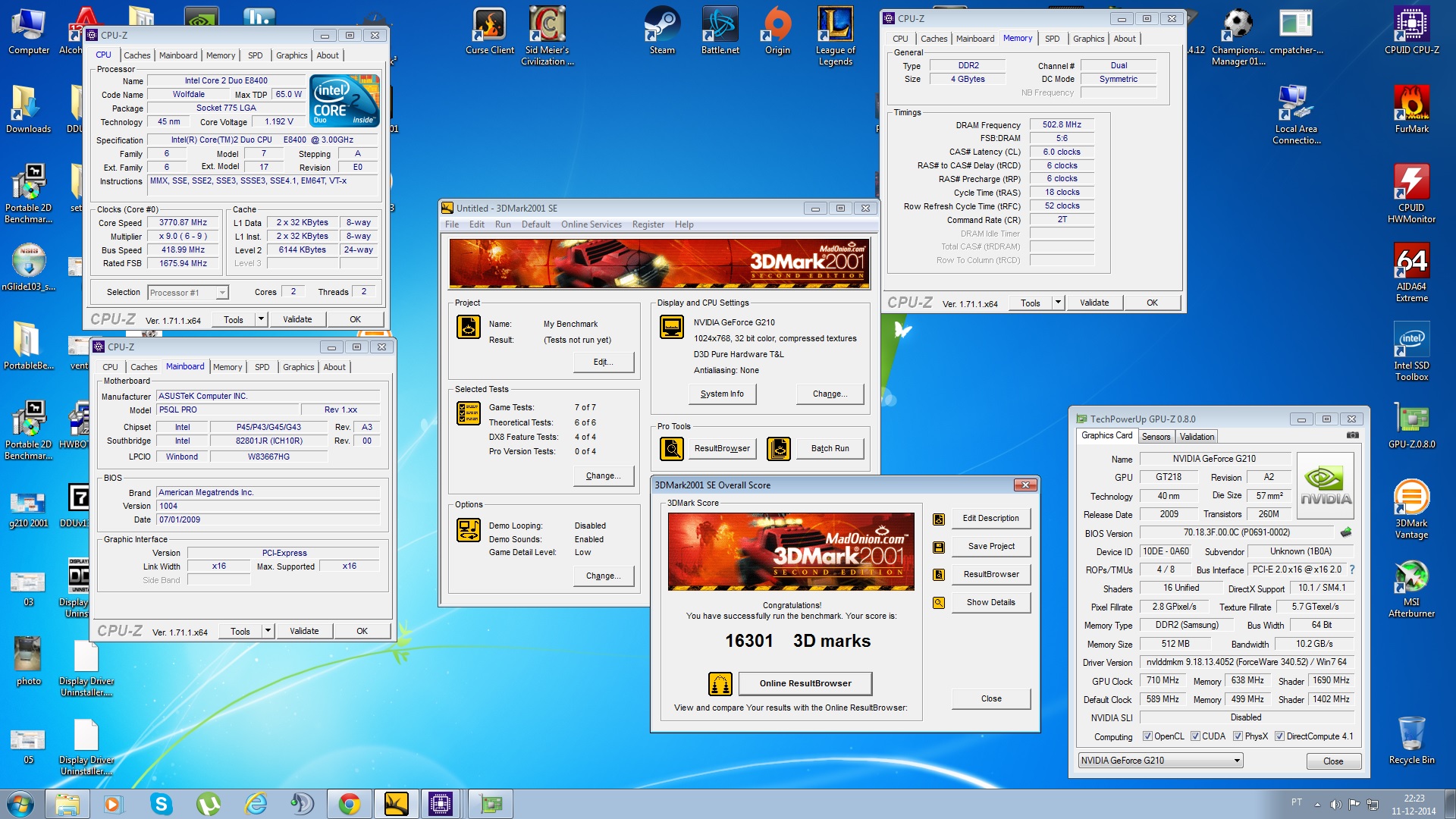Click the NVIDIA logo in GPU-Z
This screenshot has height=819, width=1456.
tap(1326, 486)
